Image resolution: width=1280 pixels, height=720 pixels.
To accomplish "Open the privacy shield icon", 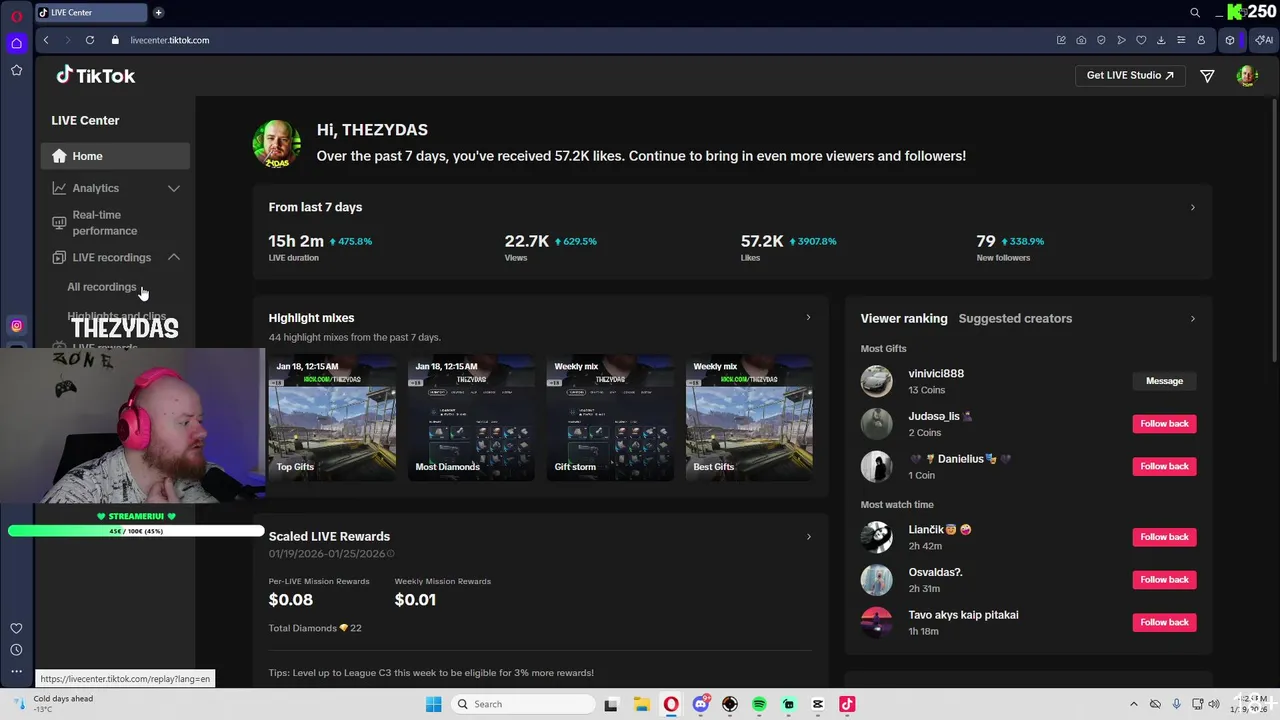I will coord(1101,40).
